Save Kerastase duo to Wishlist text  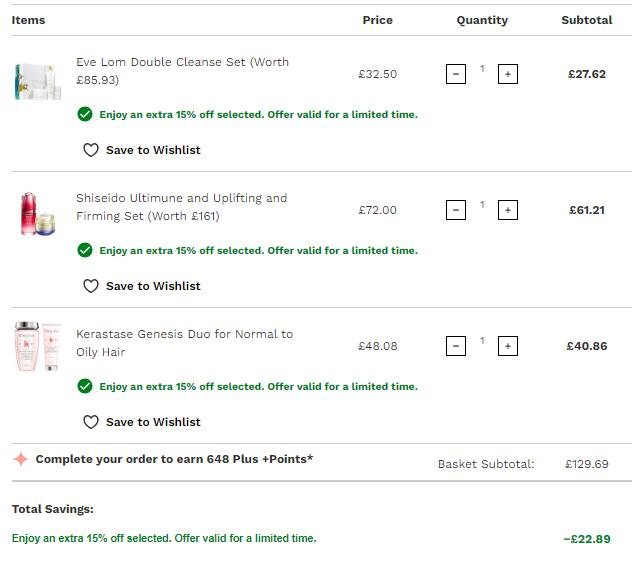(x=153, y=422)
